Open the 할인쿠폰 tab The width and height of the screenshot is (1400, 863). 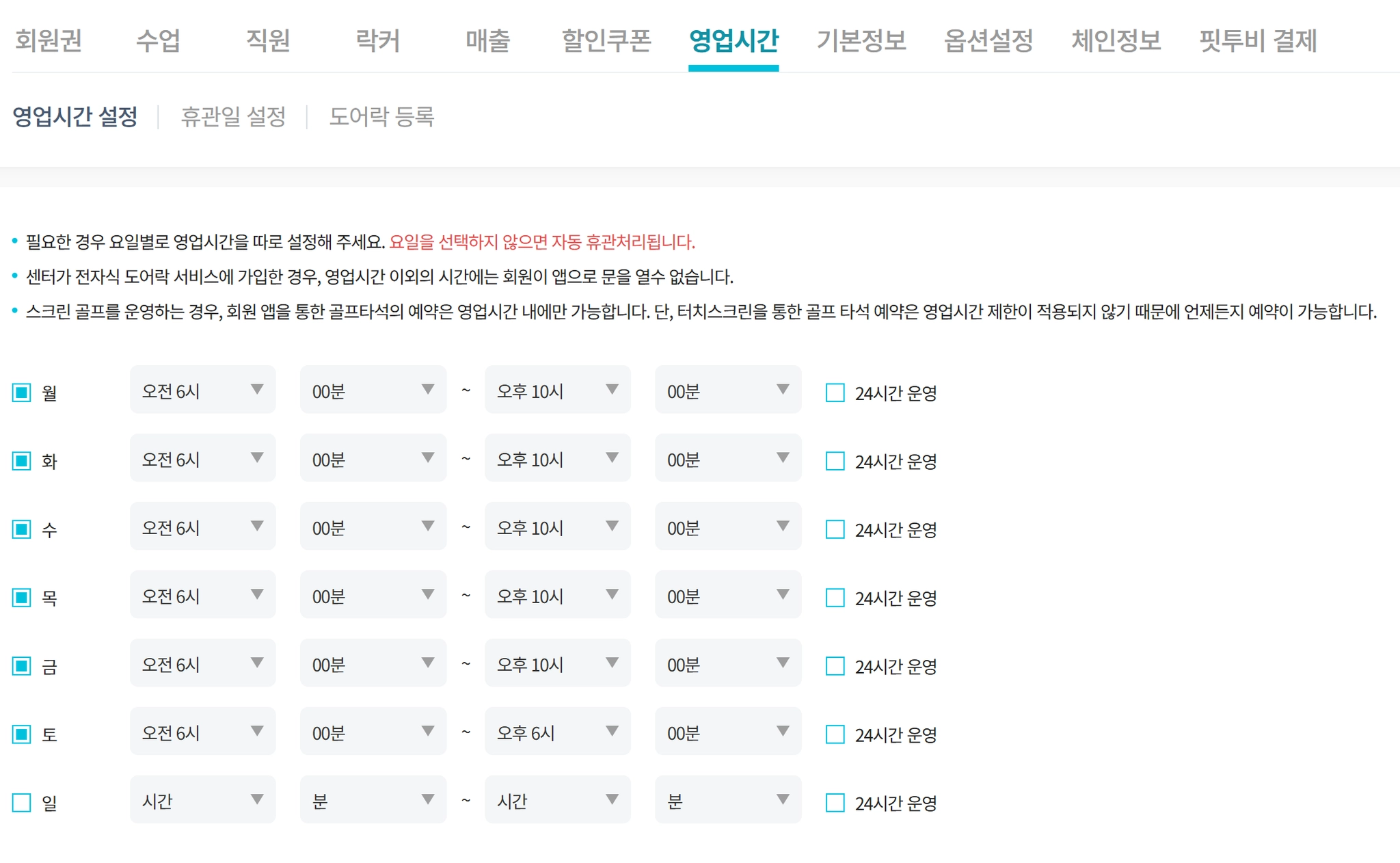(606, 40)
